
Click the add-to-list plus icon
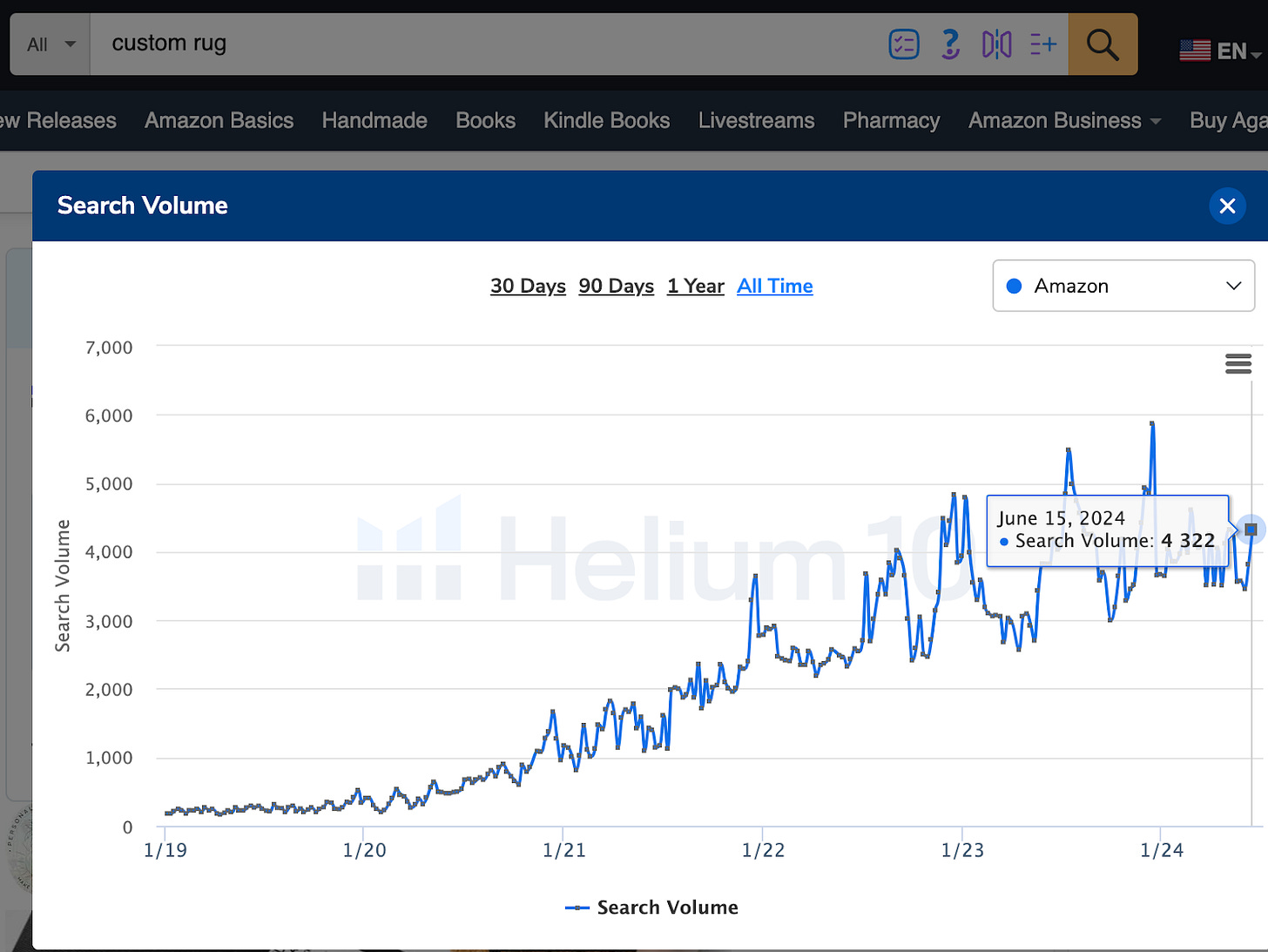1043,44
